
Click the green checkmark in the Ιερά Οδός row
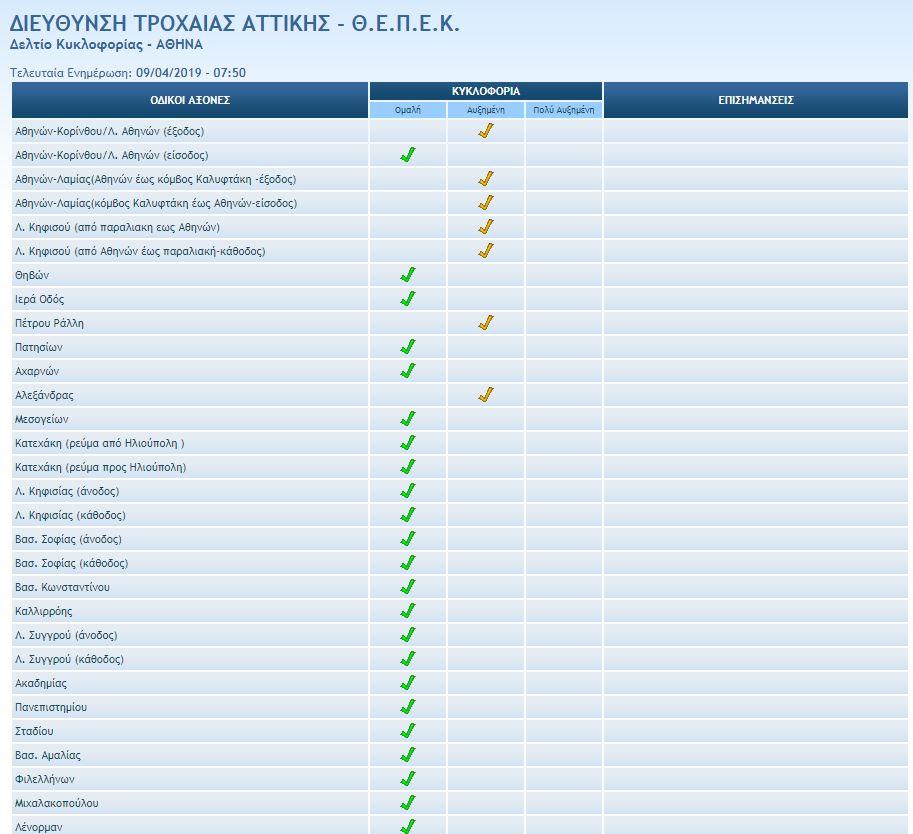pos(408,299)
